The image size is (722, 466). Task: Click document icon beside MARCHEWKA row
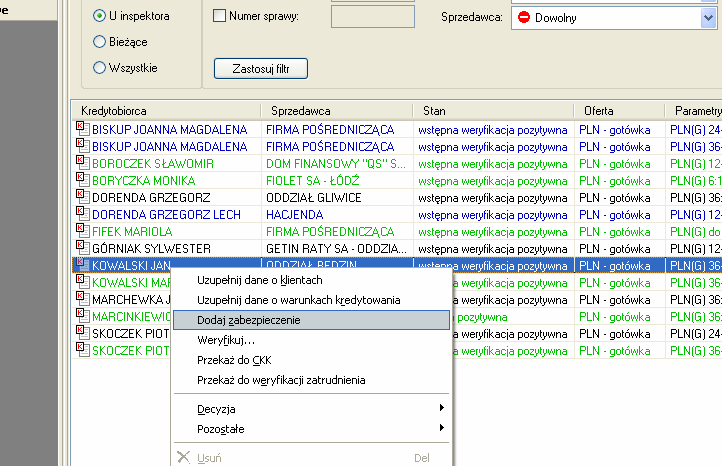click(x=82, y=298)
